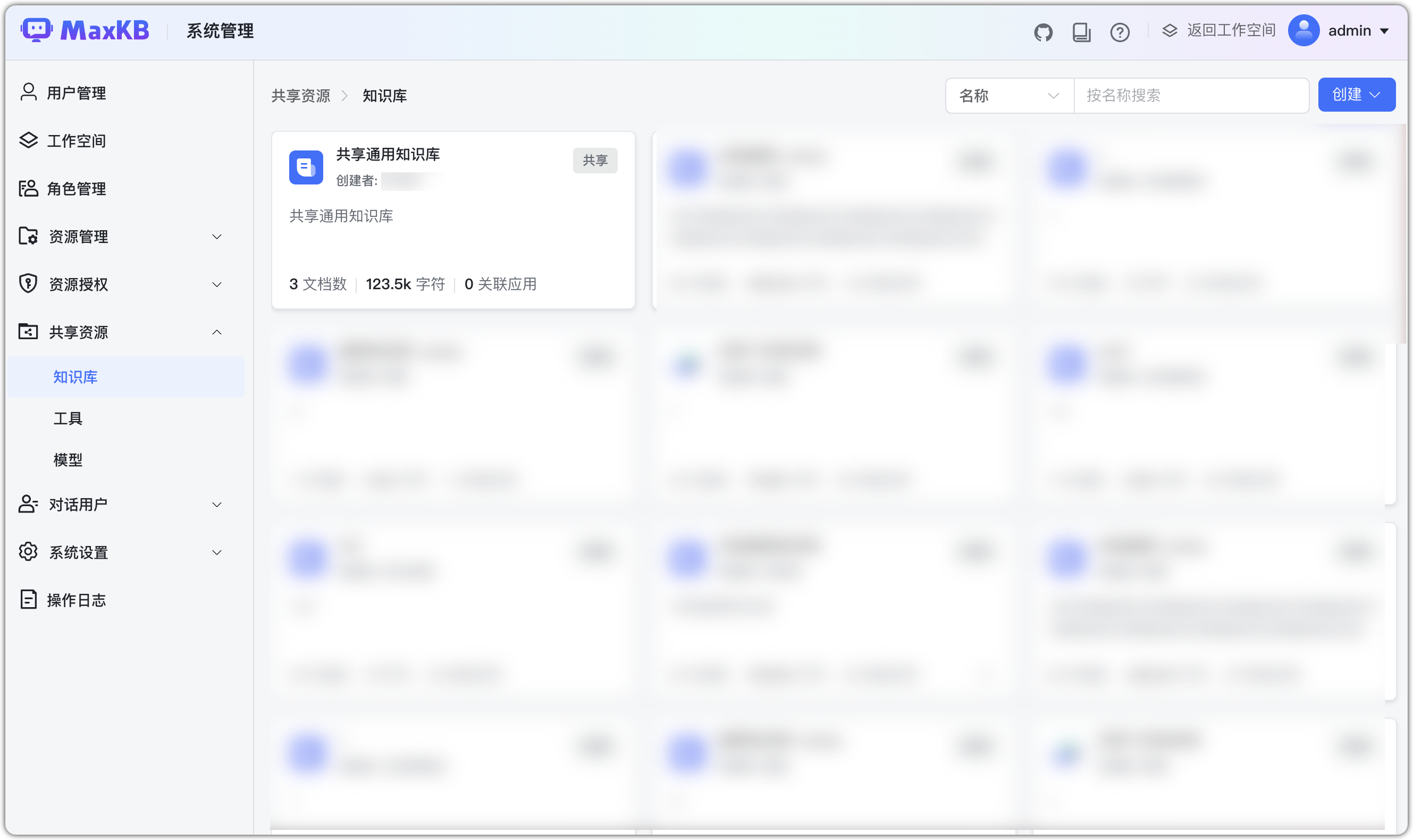Click the 工作空间 layers icon
This screenshot has height=840, width=1413.
point(28,140)
